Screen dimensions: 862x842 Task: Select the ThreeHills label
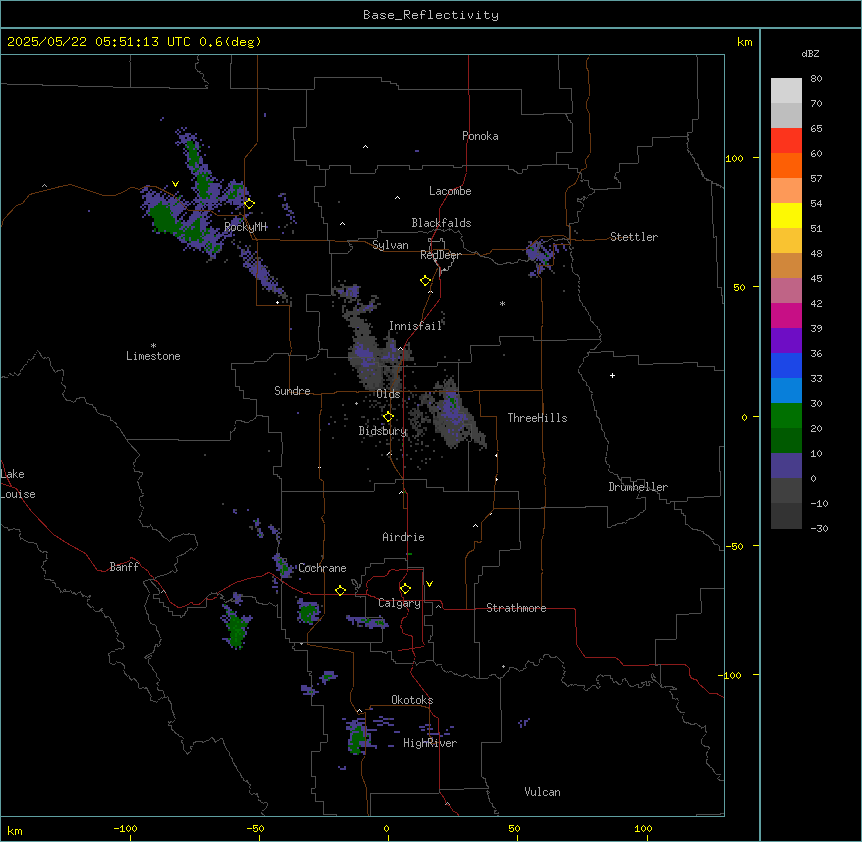[537, 418]
